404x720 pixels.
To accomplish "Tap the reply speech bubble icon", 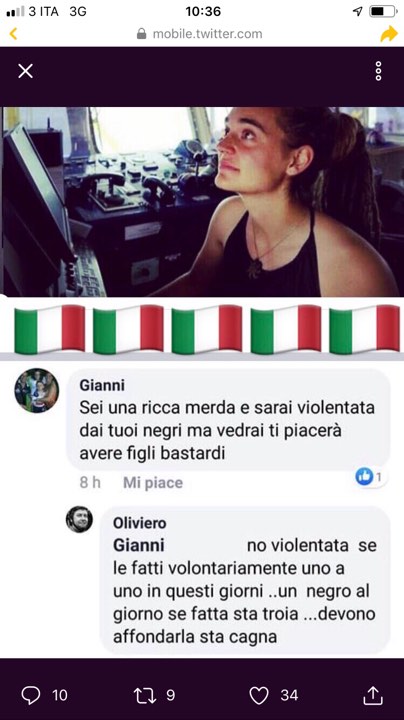I will pos(31,695).
